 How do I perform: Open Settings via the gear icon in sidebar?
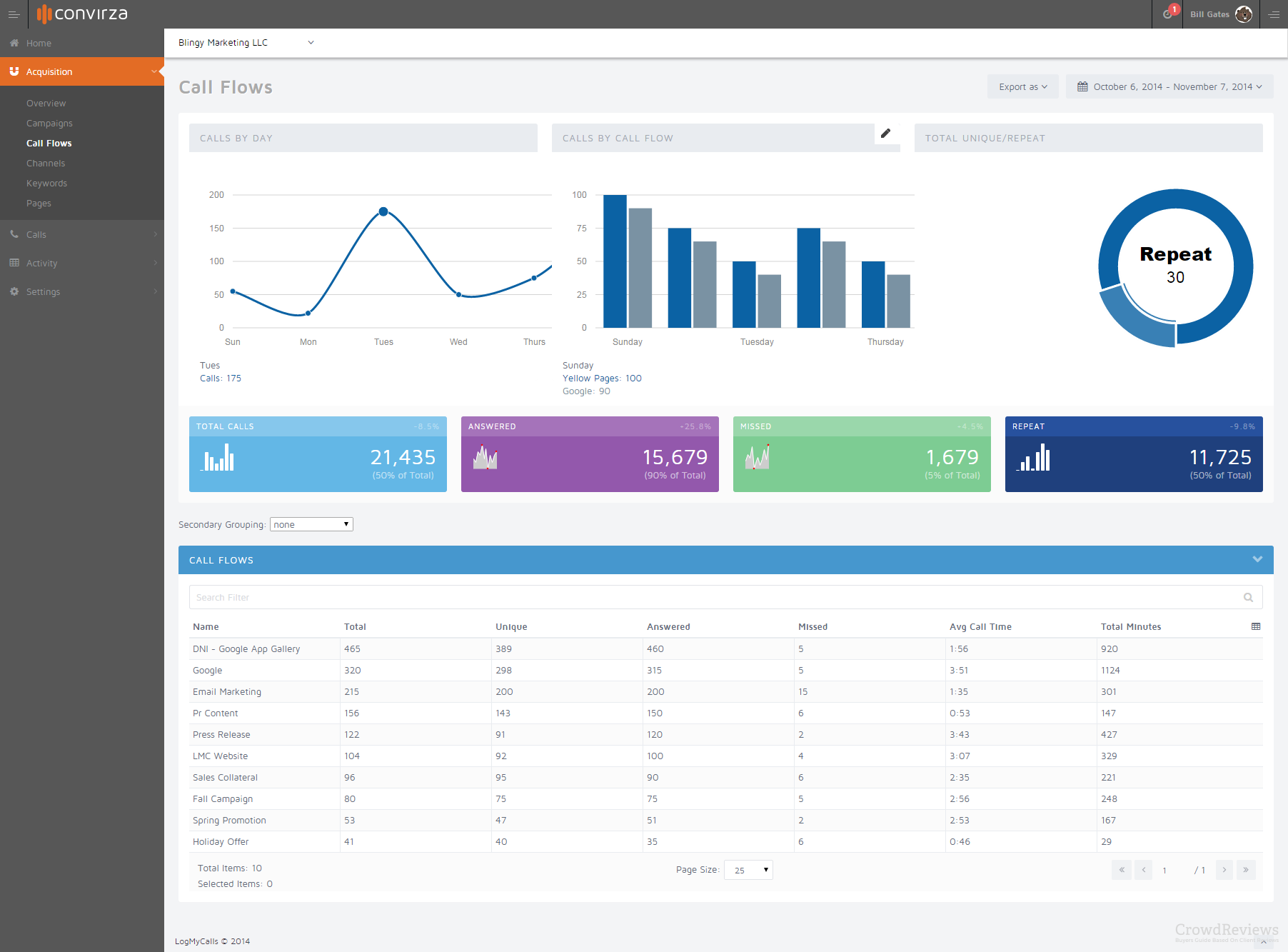pos(13,291)
